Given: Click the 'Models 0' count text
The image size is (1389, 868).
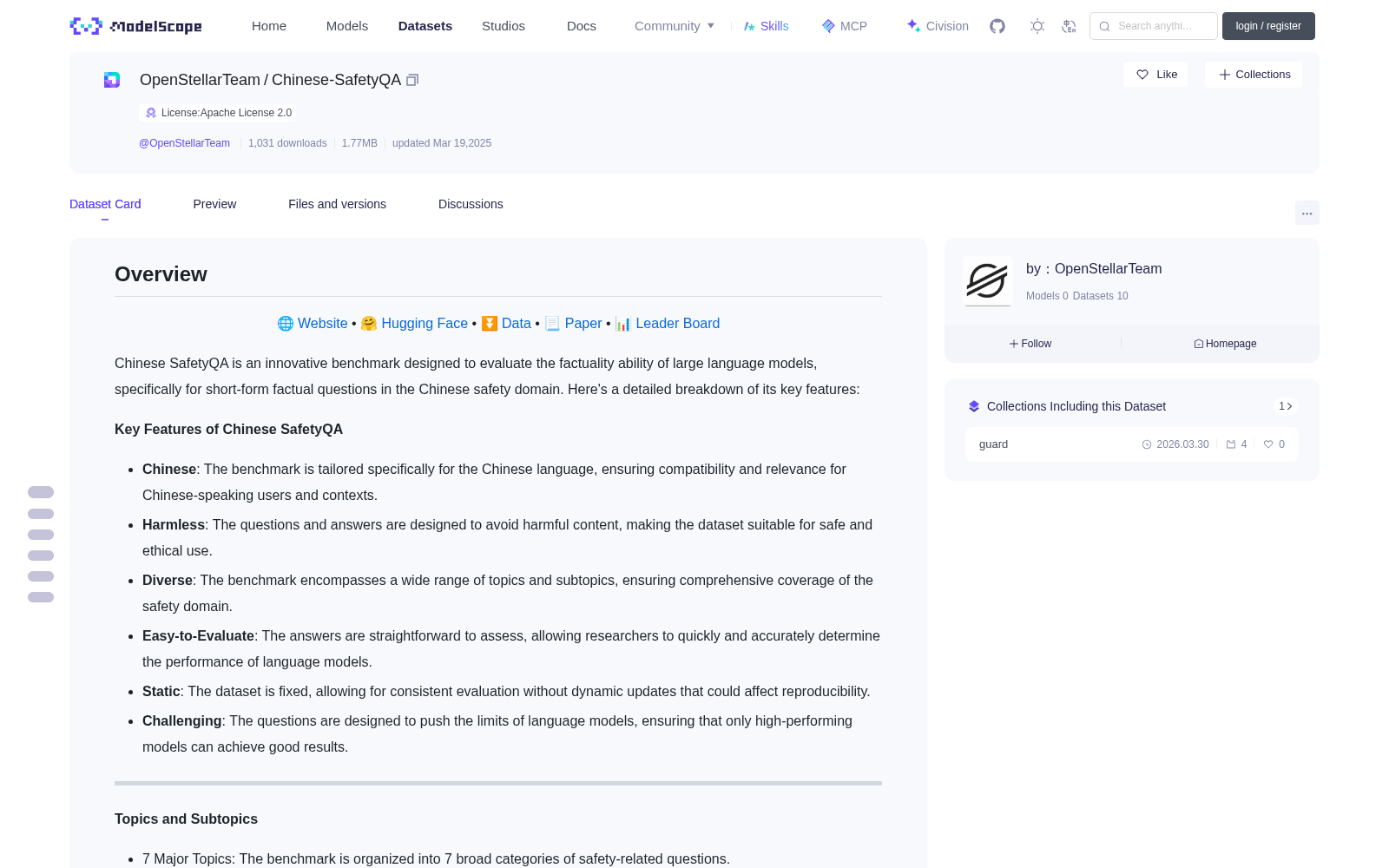Looking at the screenshot, I should 1047,296.
